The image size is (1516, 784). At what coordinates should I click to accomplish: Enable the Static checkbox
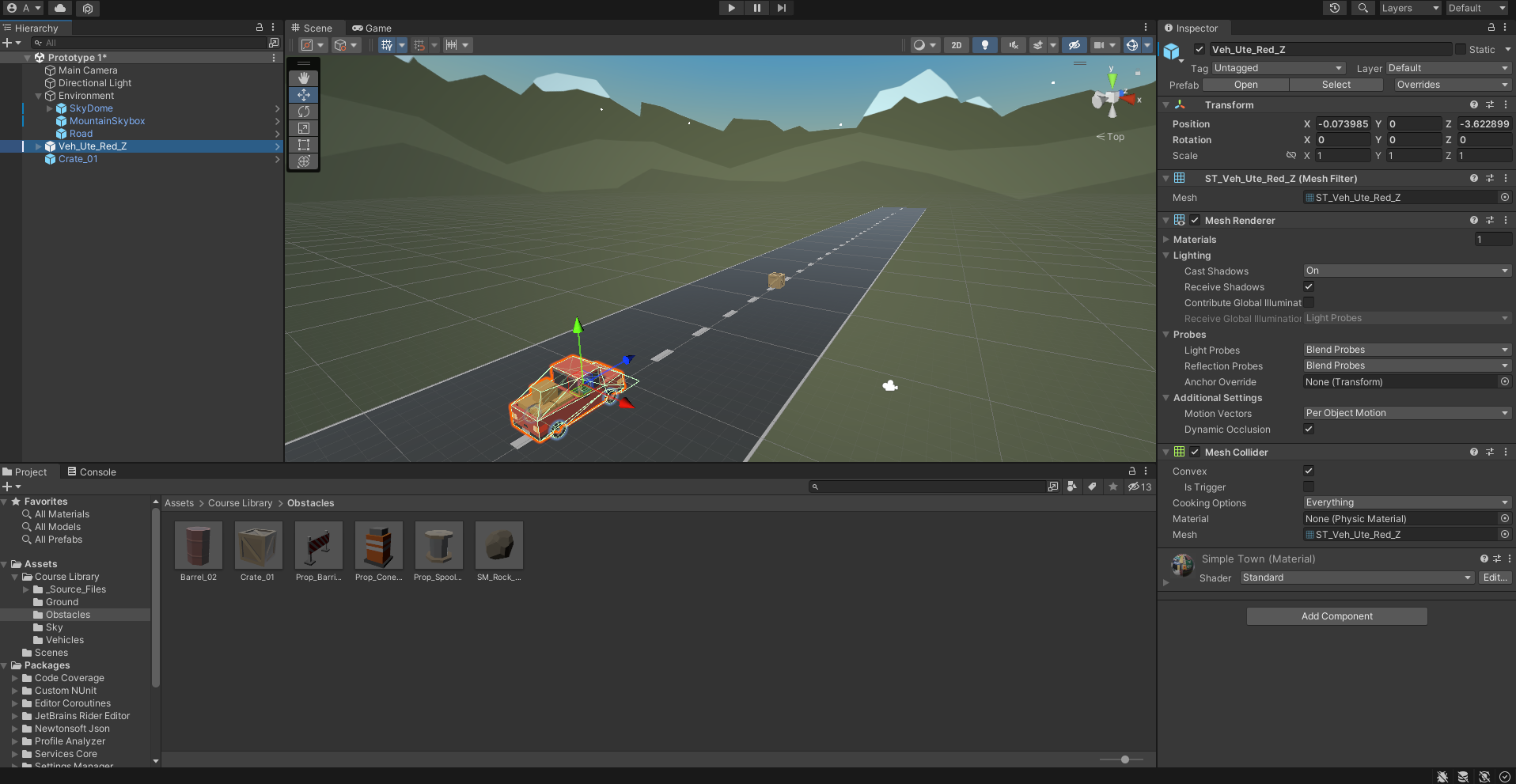pos(1461,49)
